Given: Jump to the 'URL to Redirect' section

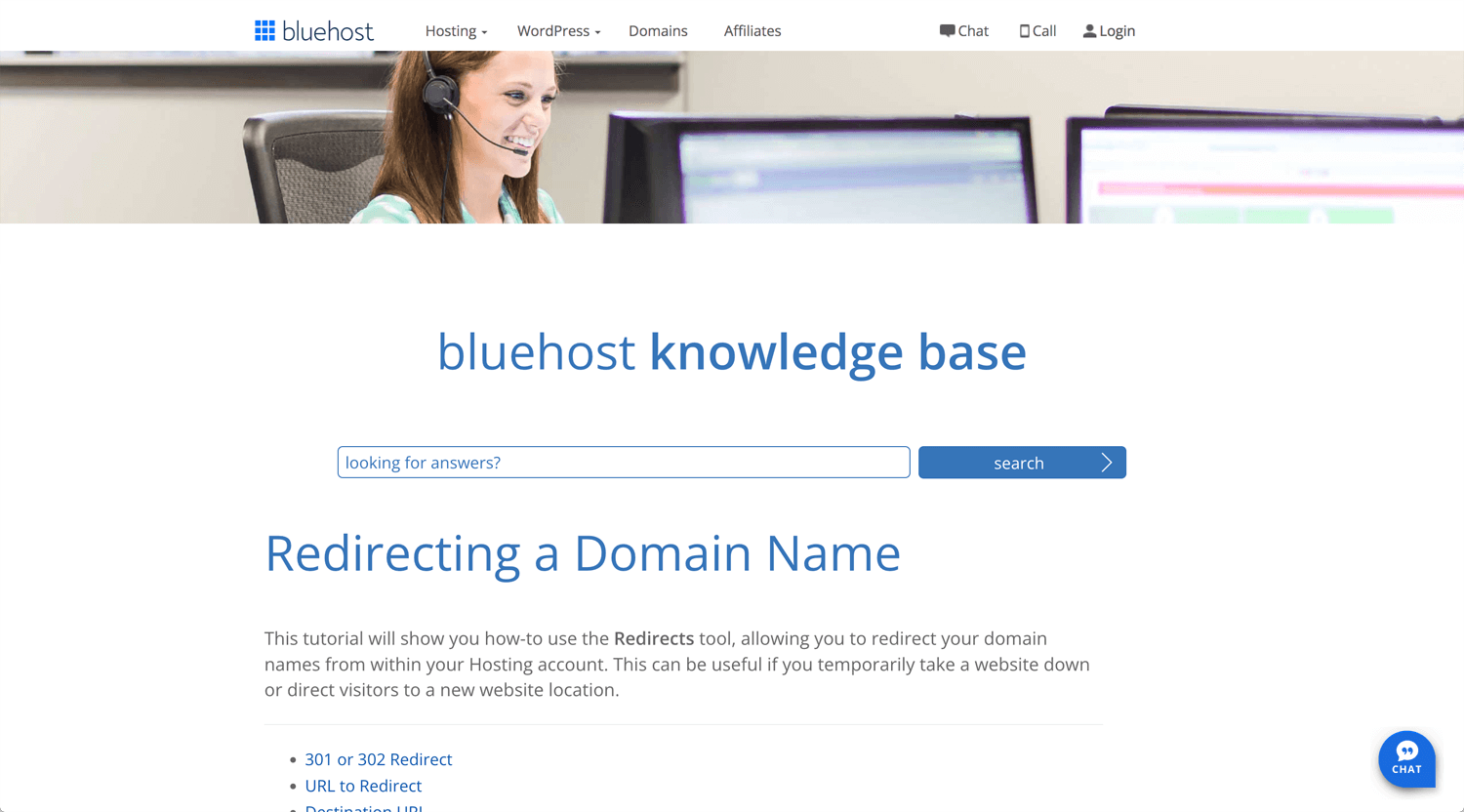Looking at the screenshot, I should click(363, 786).
